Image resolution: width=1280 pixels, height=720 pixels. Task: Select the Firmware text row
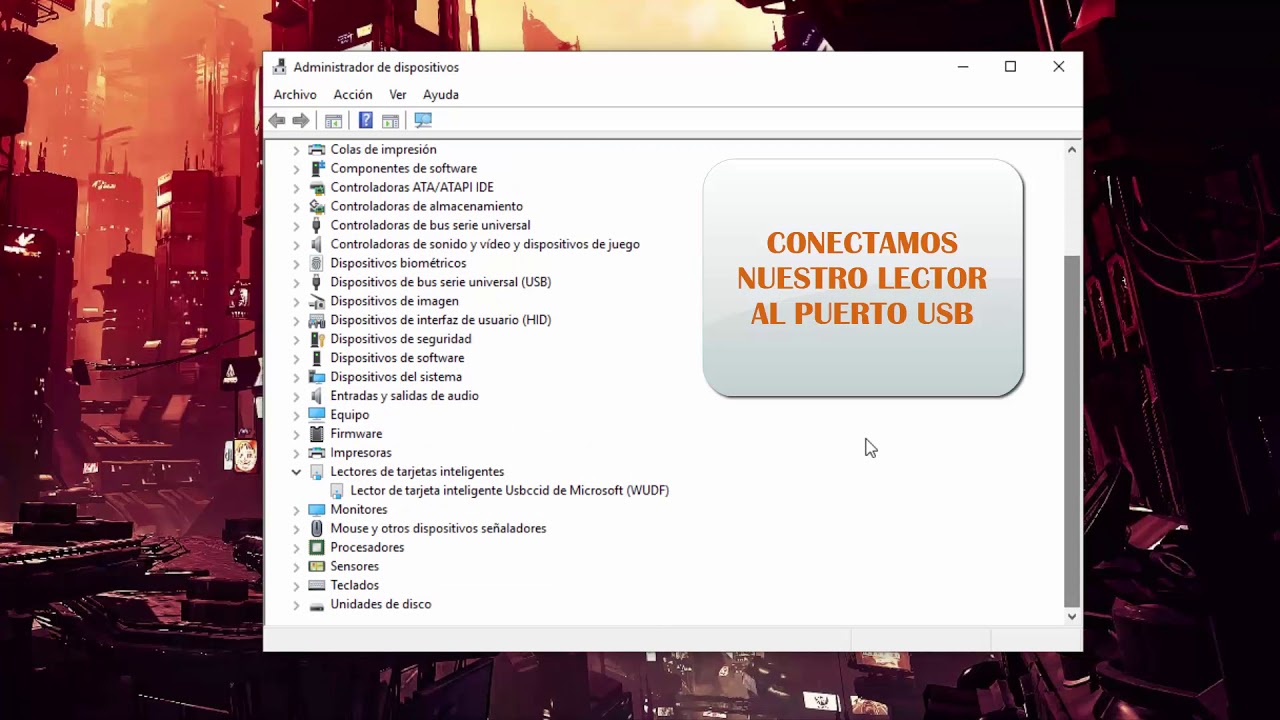[x=356, y=433]
